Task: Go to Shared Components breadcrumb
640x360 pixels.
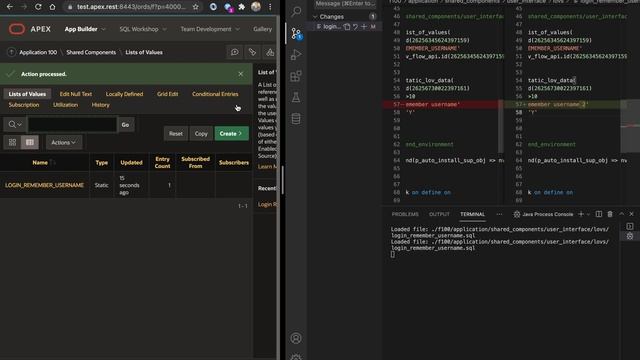Action: [x=91, y=52]
